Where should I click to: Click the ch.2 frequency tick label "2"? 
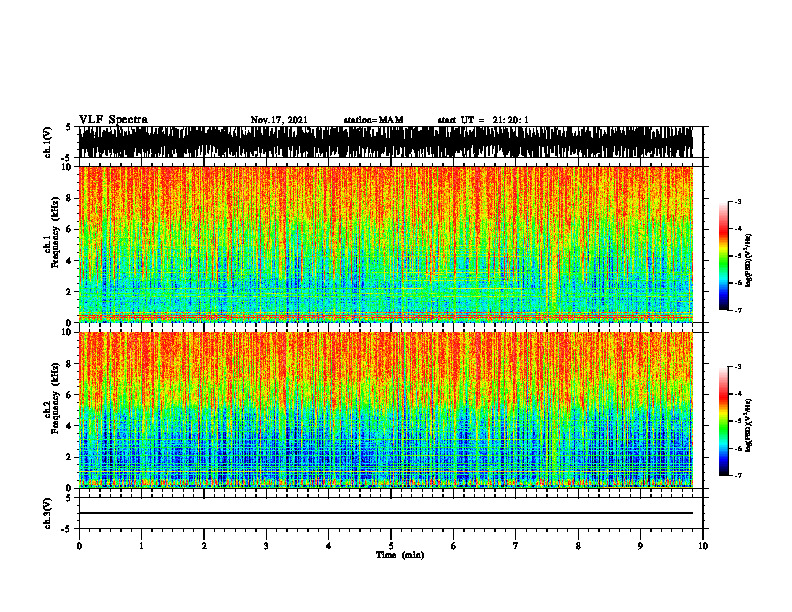pos(70,457)
